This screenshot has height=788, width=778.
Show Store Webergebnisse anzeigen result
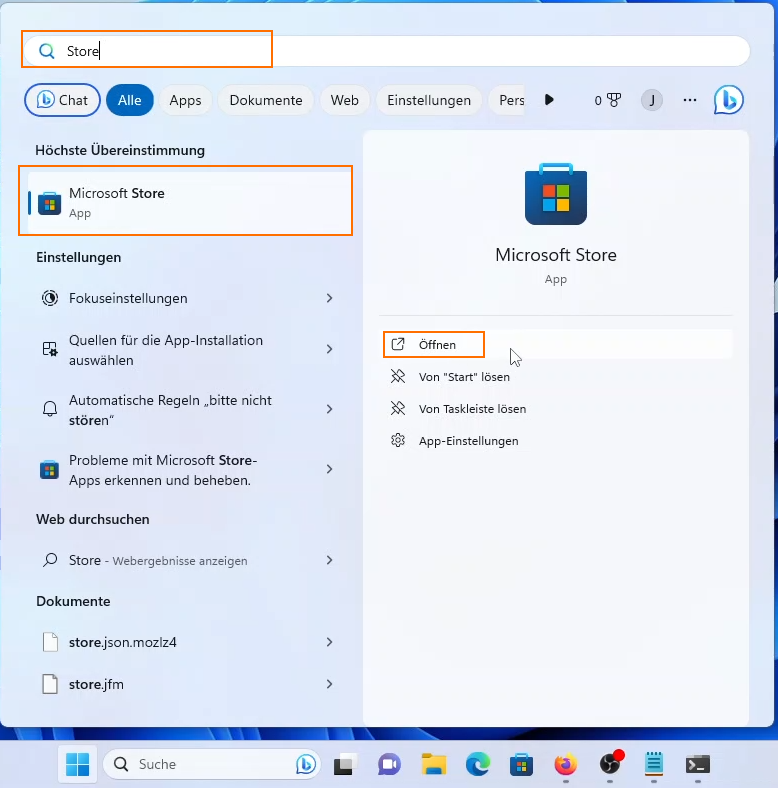(187, 560)
